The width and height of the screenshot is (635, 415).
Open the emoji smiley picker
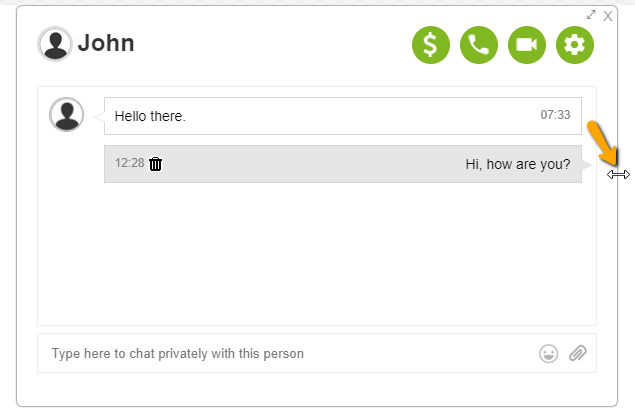coord(548,353)
